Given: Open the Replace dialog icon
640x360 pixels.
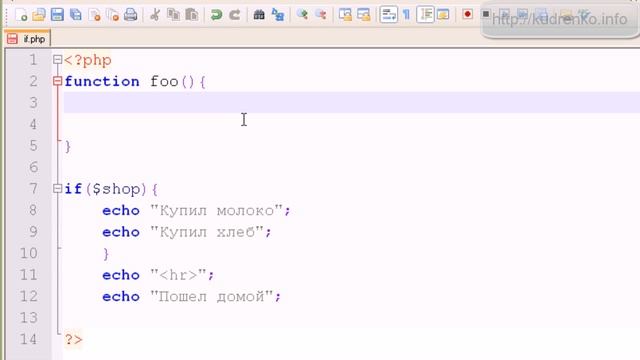Looking at the screenshot, I should 278,15.
